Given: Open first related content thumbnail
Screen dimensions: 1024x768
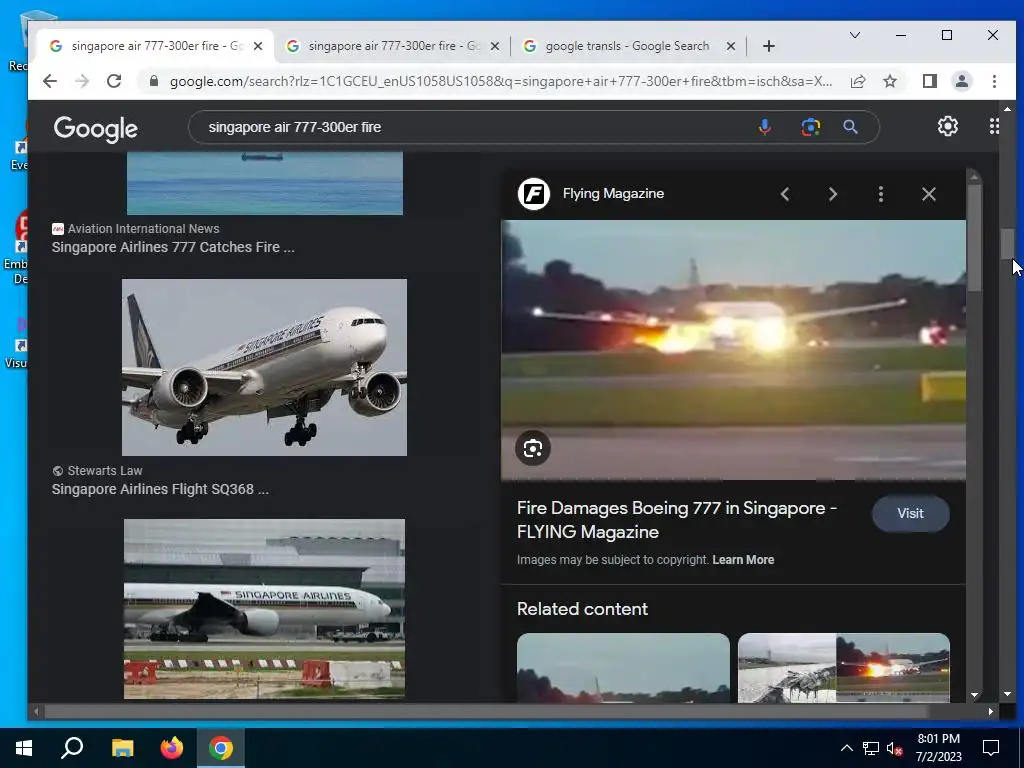Looking at the screenshot, I should (623, 667).
